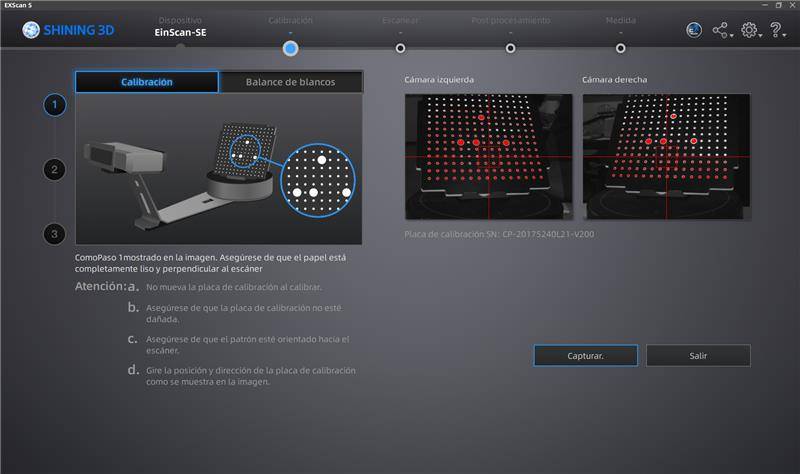Click the 'No mueva la placa' warning text
Viewport: 800px width, 474px height.
(234, 287)
